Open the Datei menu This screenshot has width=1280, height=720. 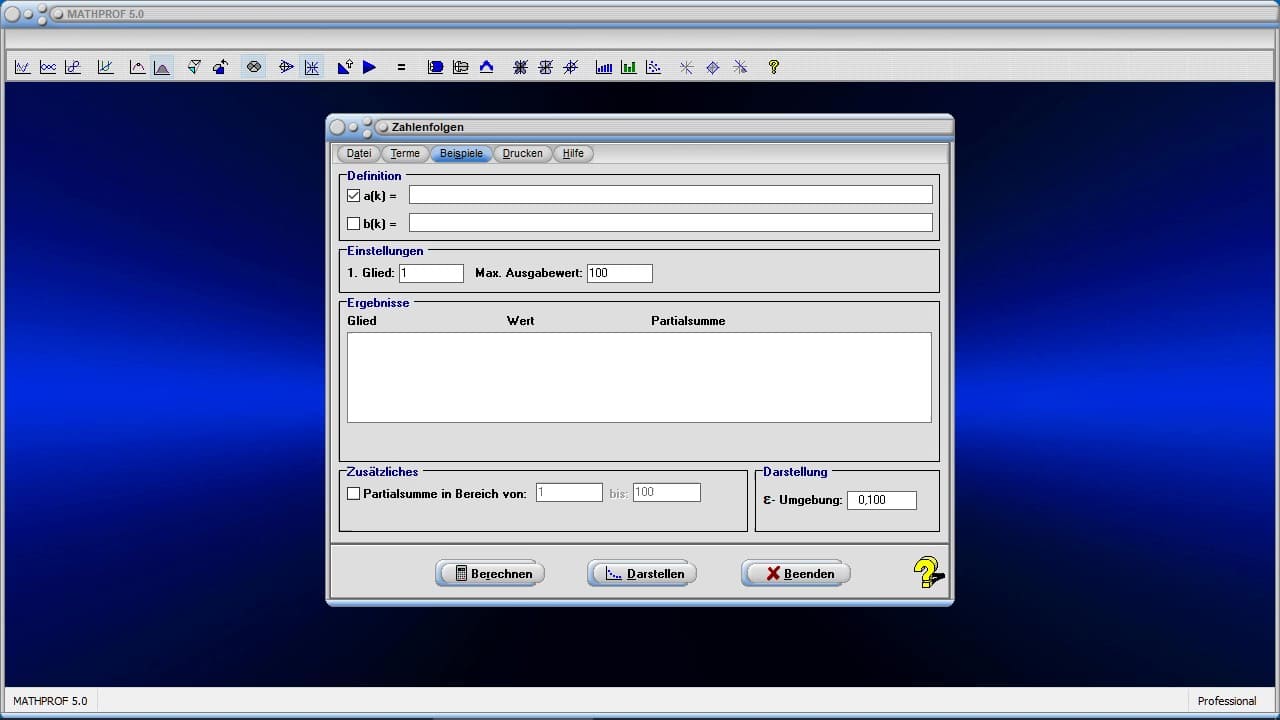coord(359,154)
